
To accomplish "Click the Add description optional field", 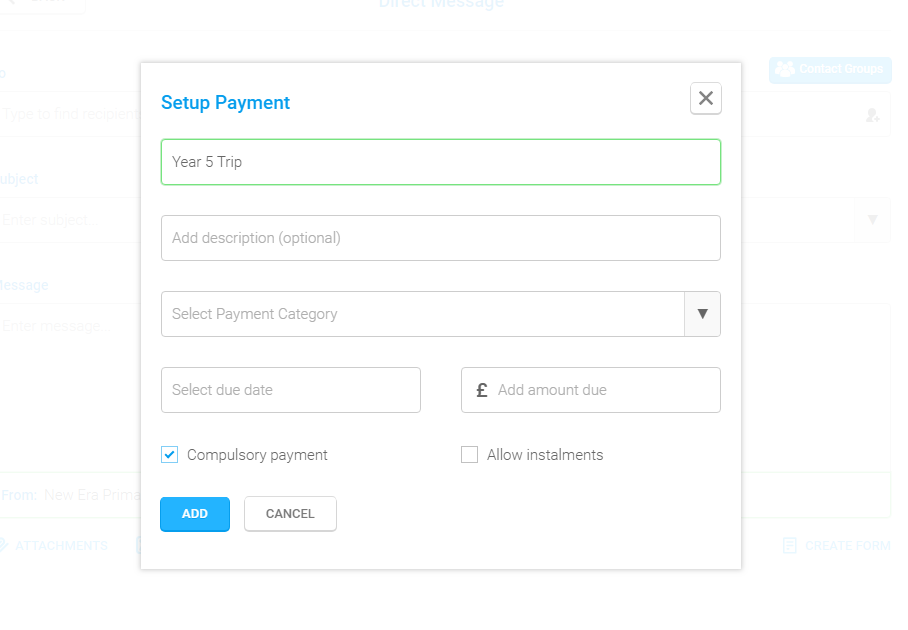I will tap(441, 238).
